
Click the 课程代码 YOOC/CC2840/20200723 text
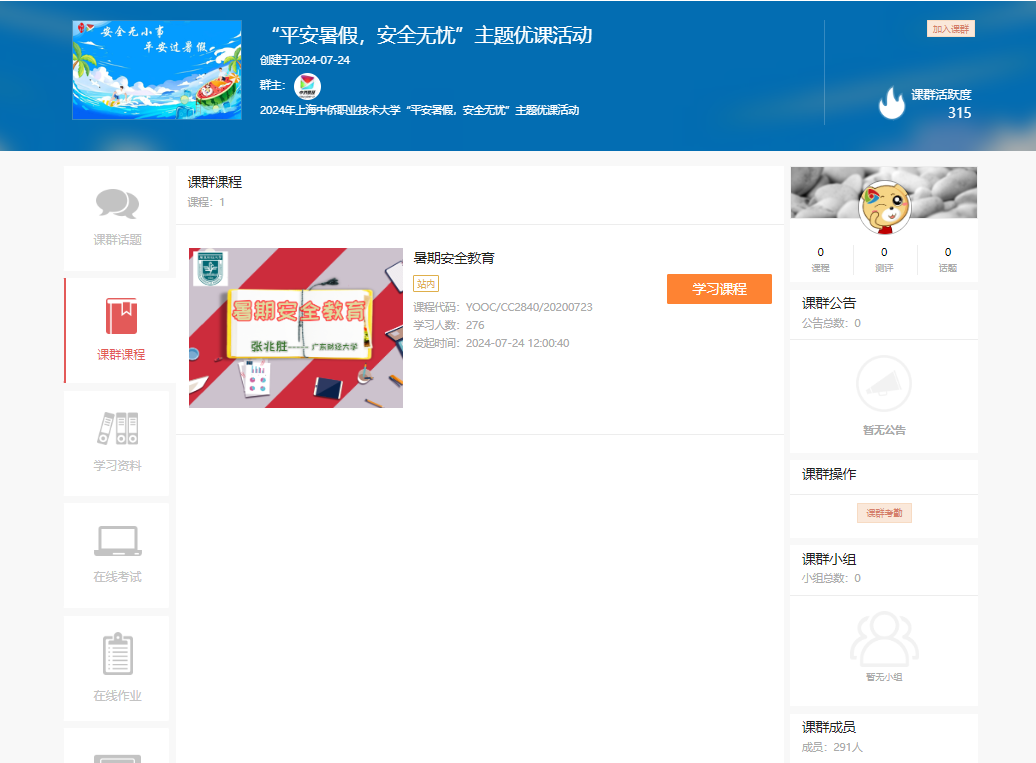point(503,307)
